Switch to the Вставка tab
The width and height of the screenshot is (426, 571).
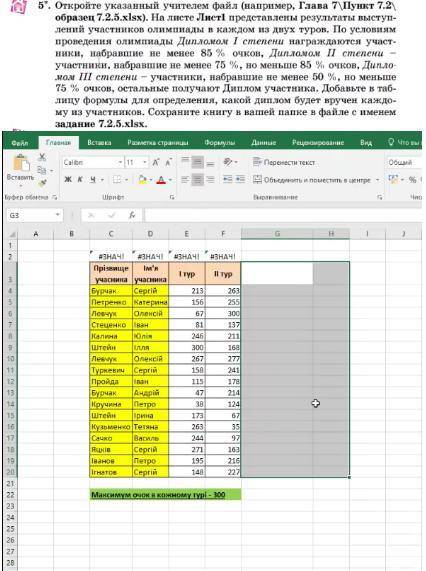tap(99, 143)
